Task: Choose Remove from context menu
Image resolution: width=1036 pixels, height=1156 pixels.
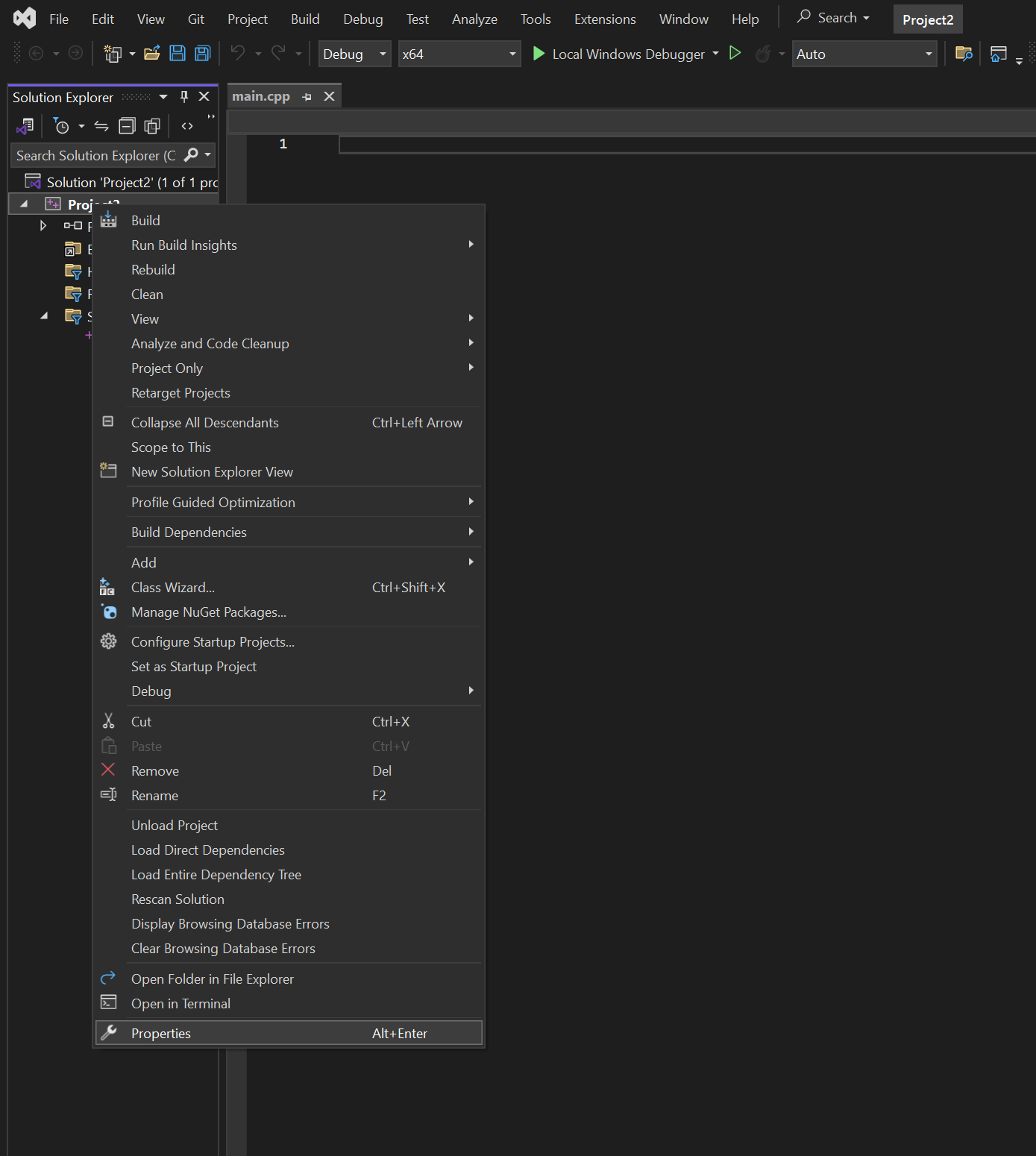Action: tap(288, 770)
